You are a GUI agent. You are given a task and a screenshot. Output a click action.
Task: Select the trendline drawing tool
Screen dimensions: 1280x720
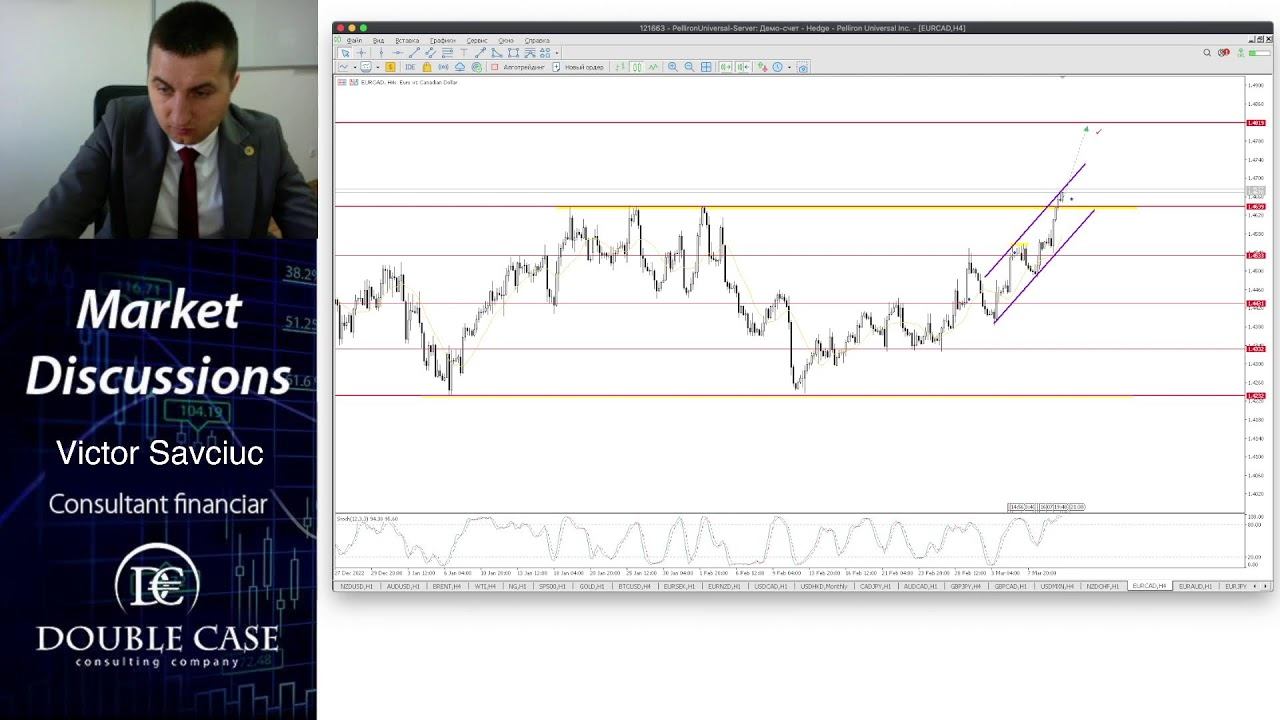click(x=415, y=53)
